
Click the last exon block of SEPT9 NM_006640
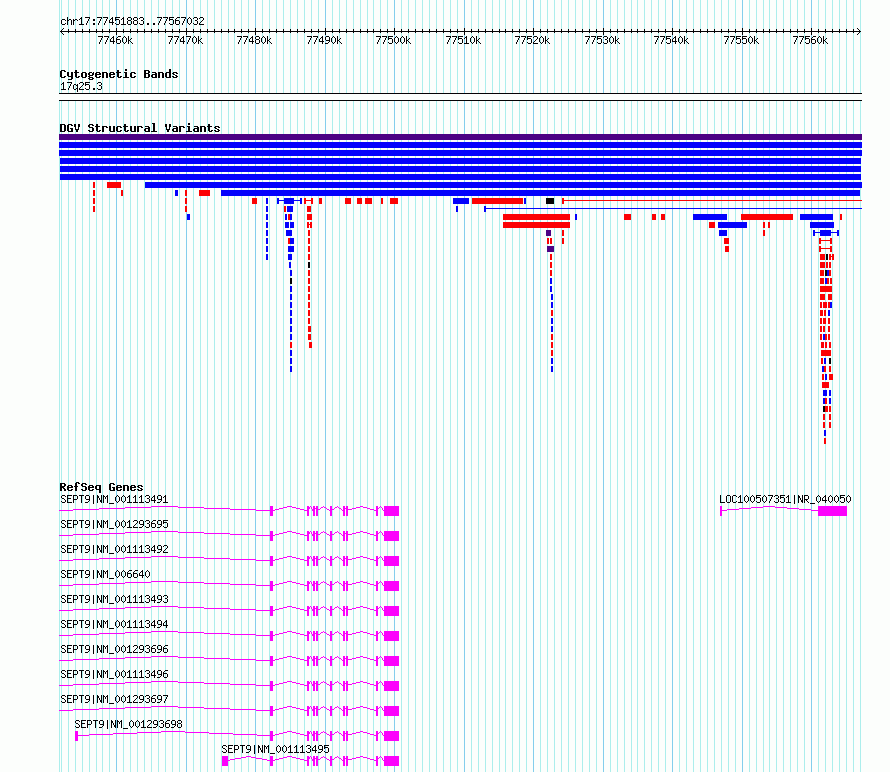tap(392, 586)
